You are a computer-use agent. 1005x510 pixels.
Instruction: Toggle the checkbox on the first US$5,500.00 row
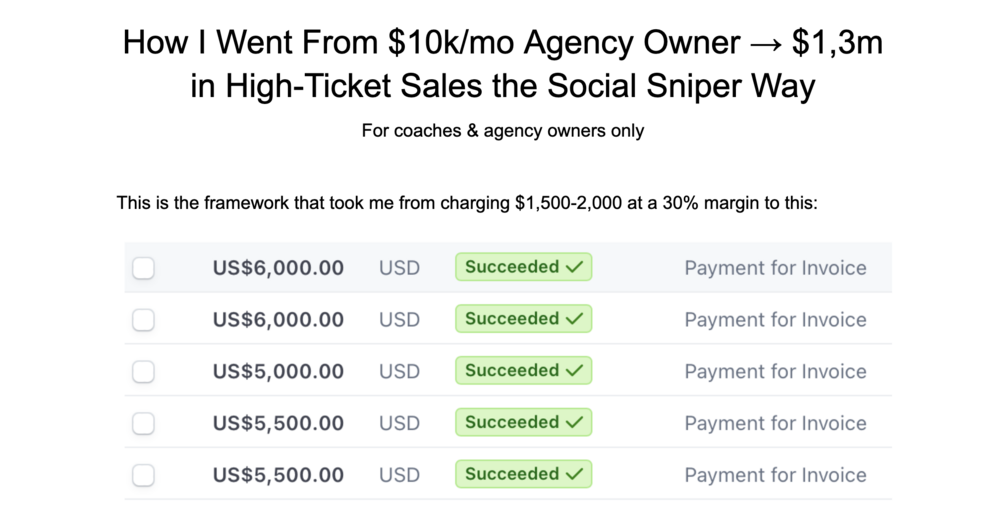point(144,423)
